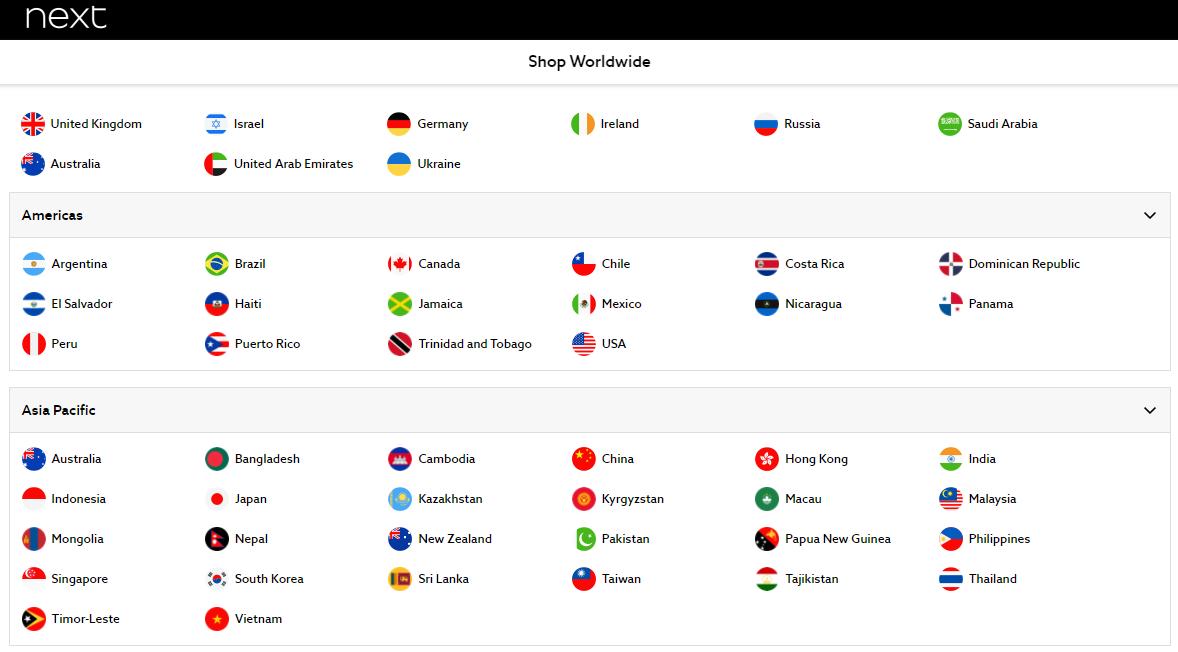
Task: Open the El Salvador store link
Action: 68,303
